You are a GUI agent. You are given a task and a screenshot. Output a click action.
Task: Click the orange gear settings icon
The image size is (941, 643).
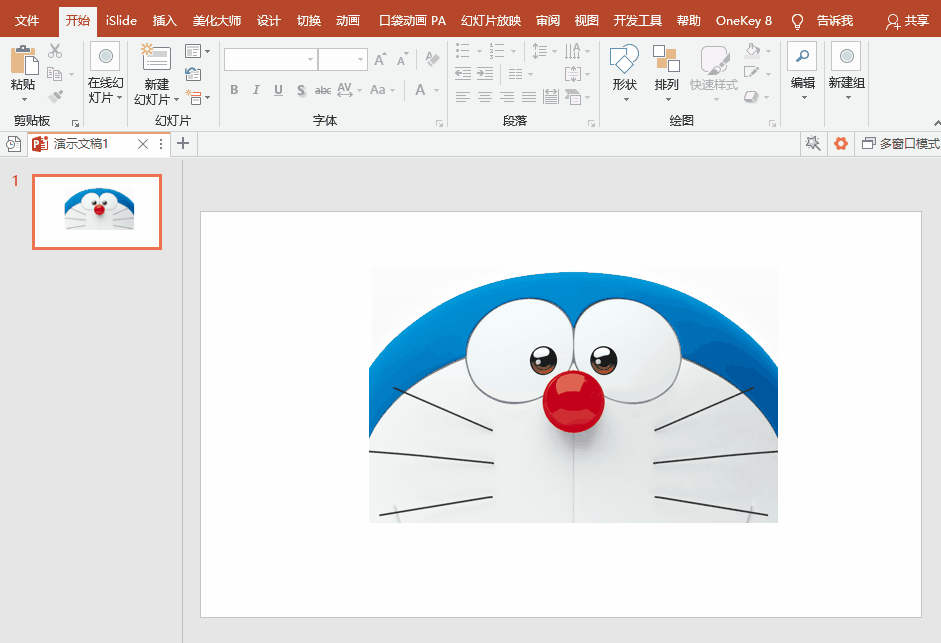point(841,143)
